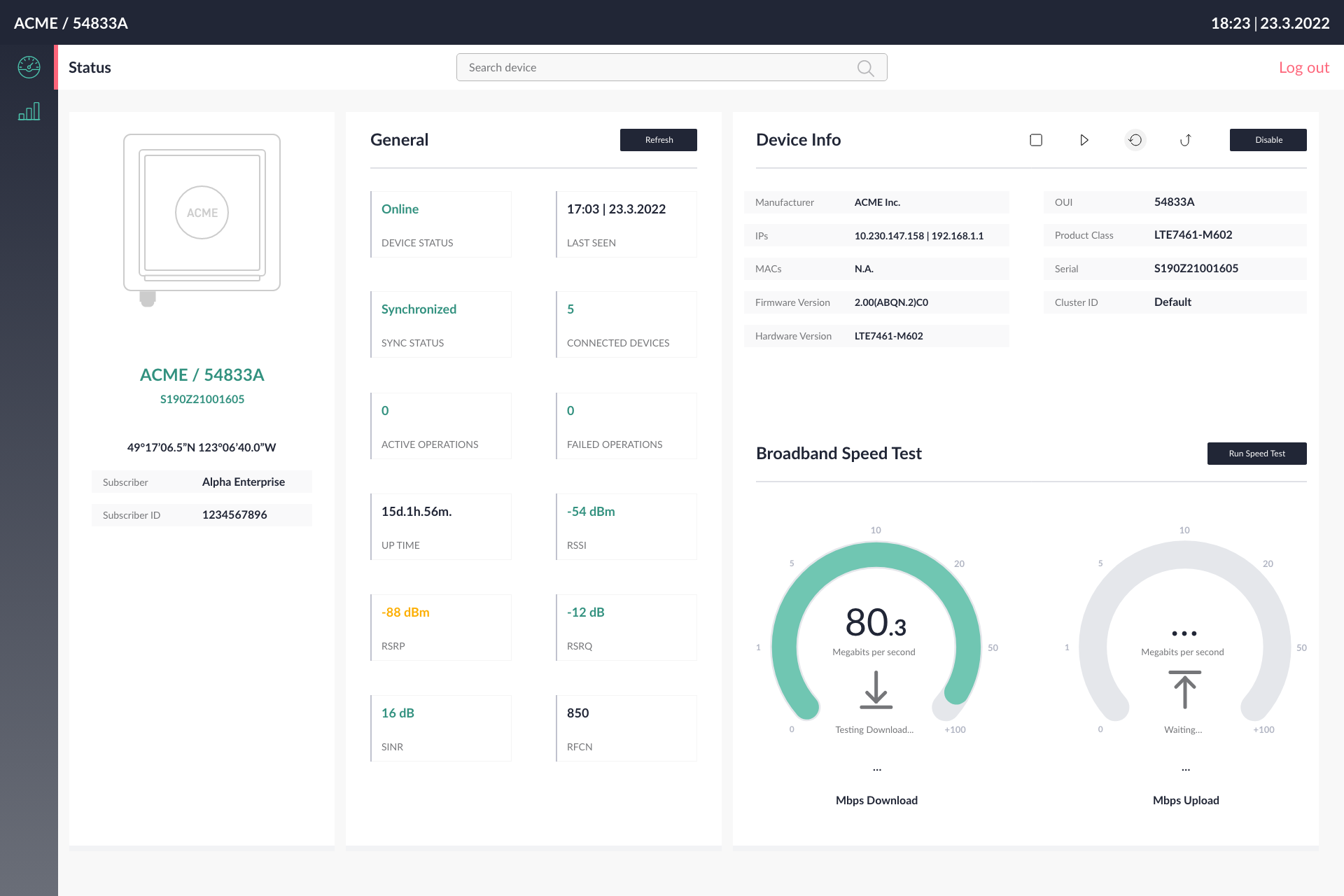Click the sidebar status/signal bar icon
Screen dimensions: 1344x896
pyautogui.click(x=27, y=111)
